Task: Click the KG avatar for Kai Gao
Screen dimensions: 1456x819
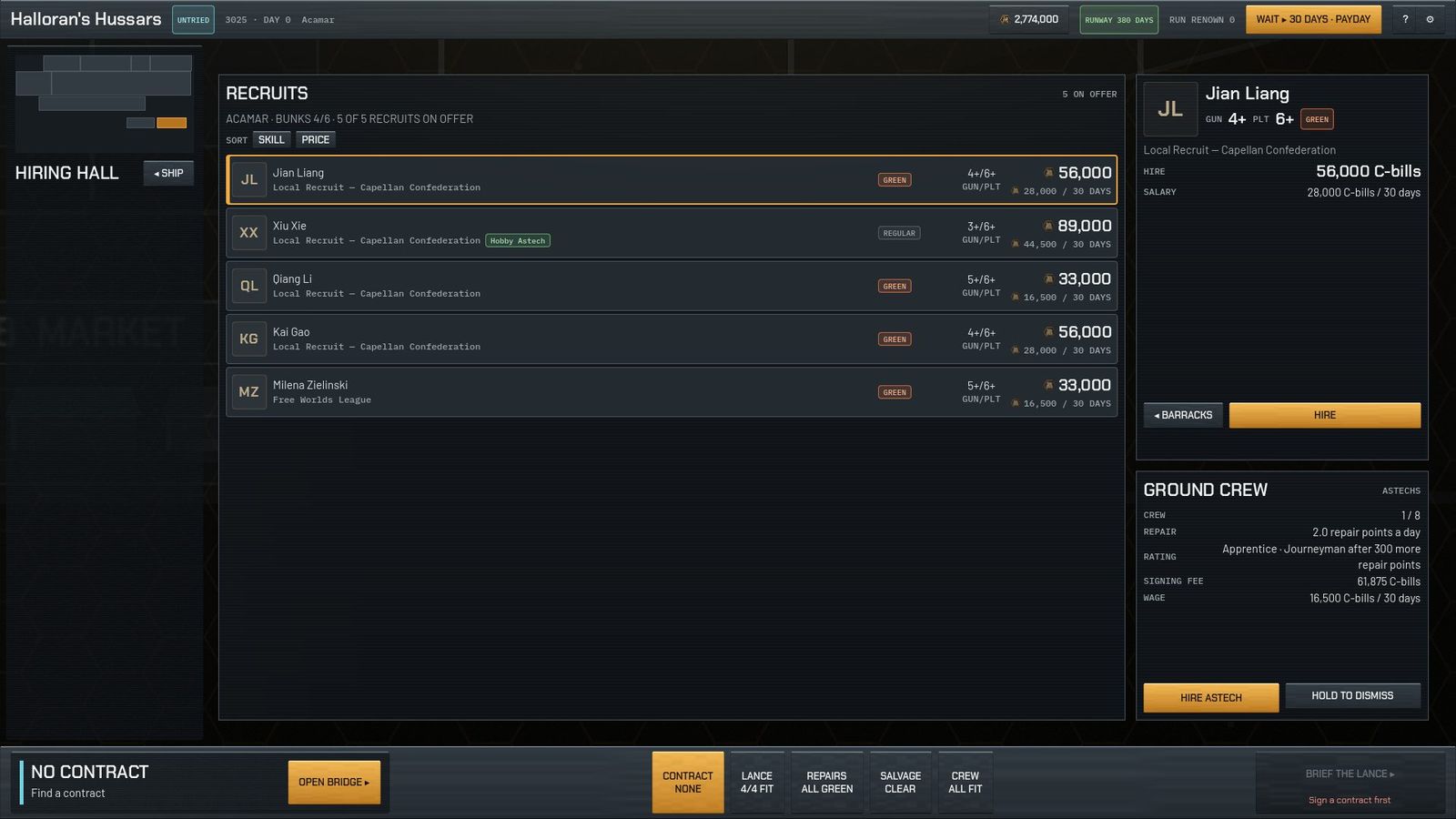Action: coord(249,339)
